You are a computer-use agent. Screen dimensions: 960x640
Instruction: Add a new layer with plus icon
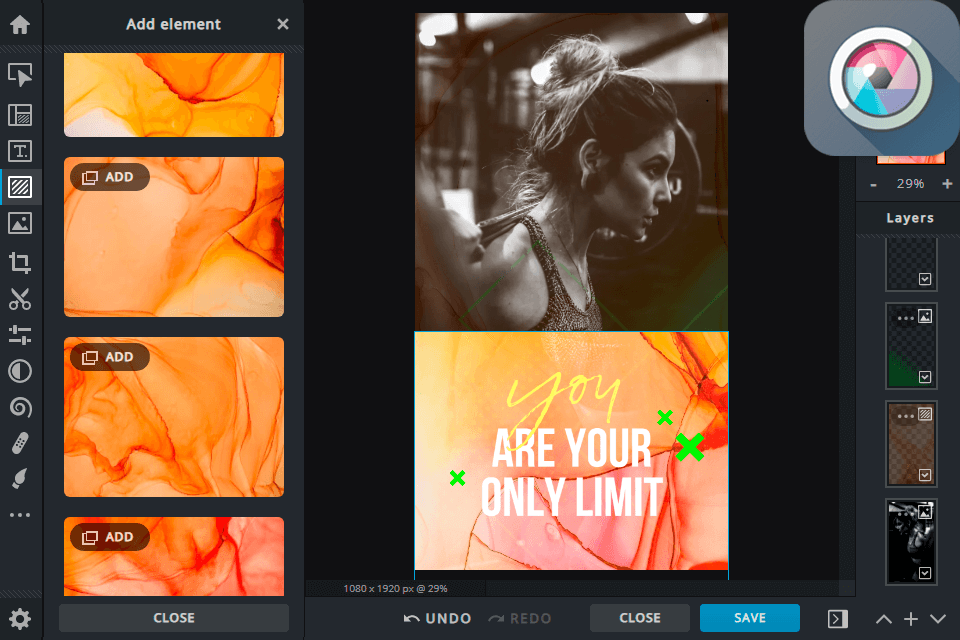click(910, 619)
